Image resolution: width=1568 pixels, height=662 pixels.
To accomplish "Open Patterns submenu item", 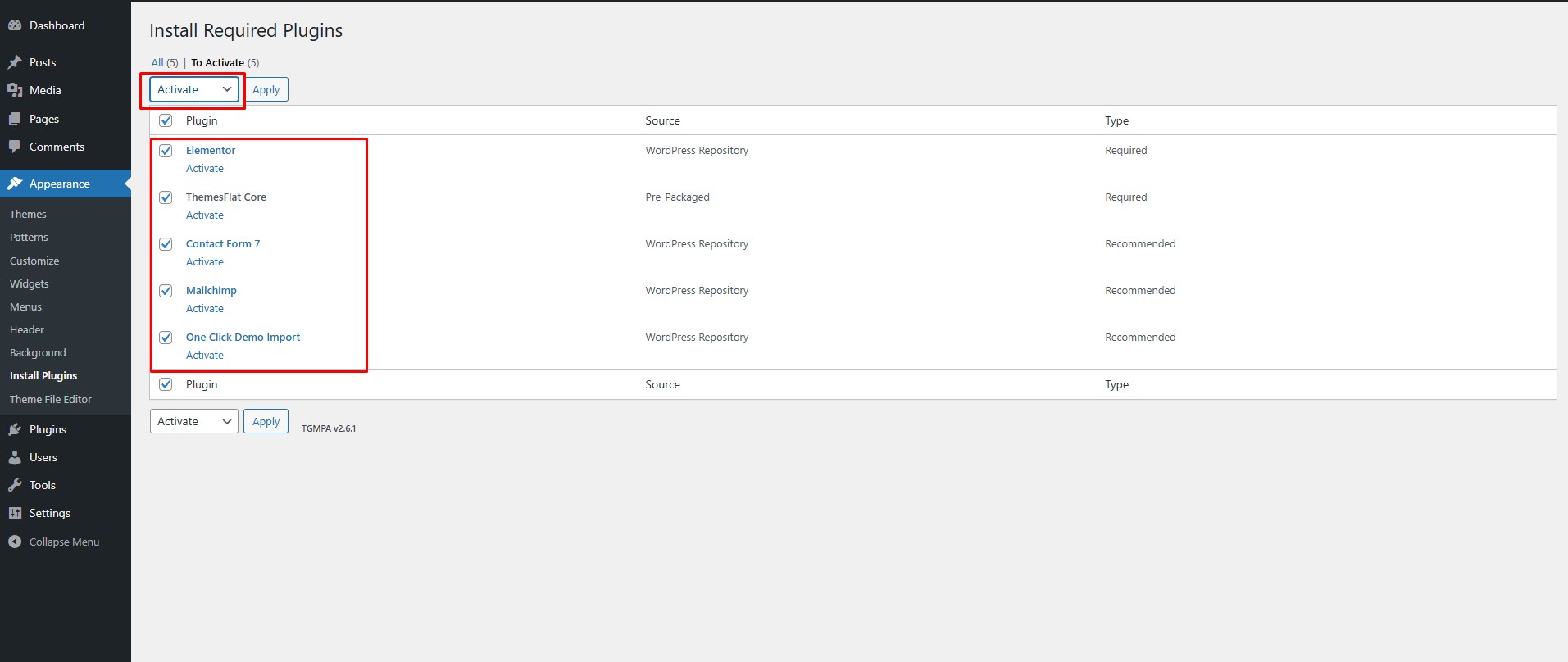I will click(x=29, y=237).
